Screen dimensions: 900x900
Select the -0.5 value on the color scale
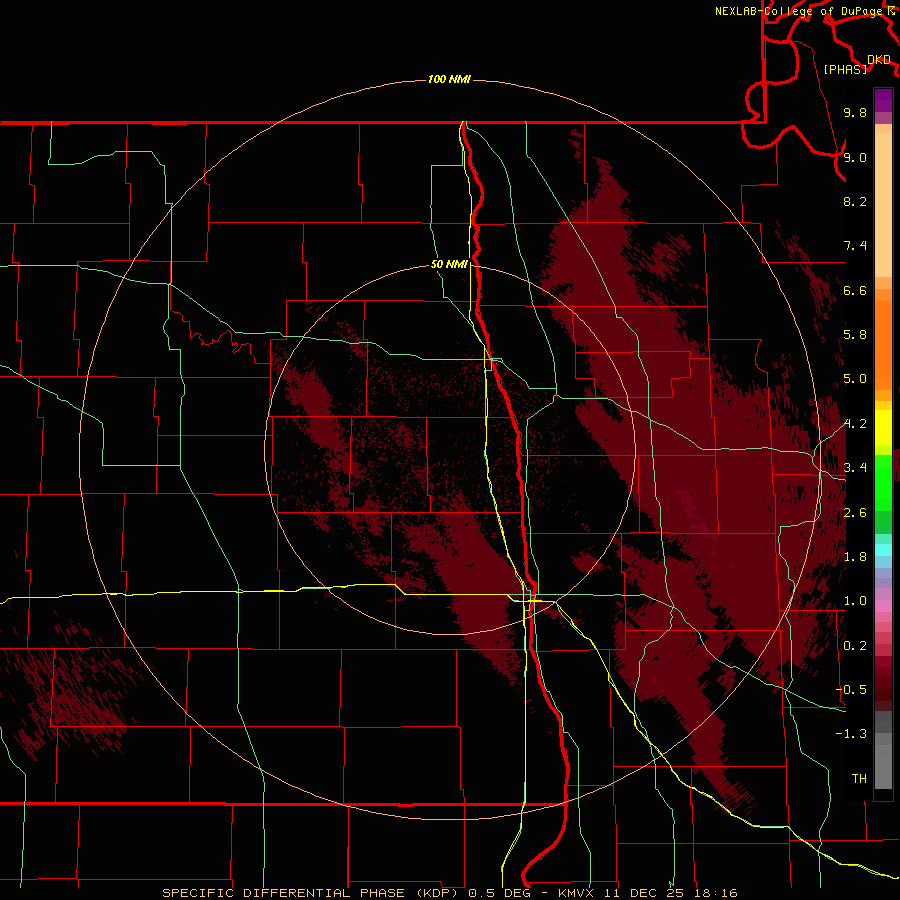coord(851,690)
